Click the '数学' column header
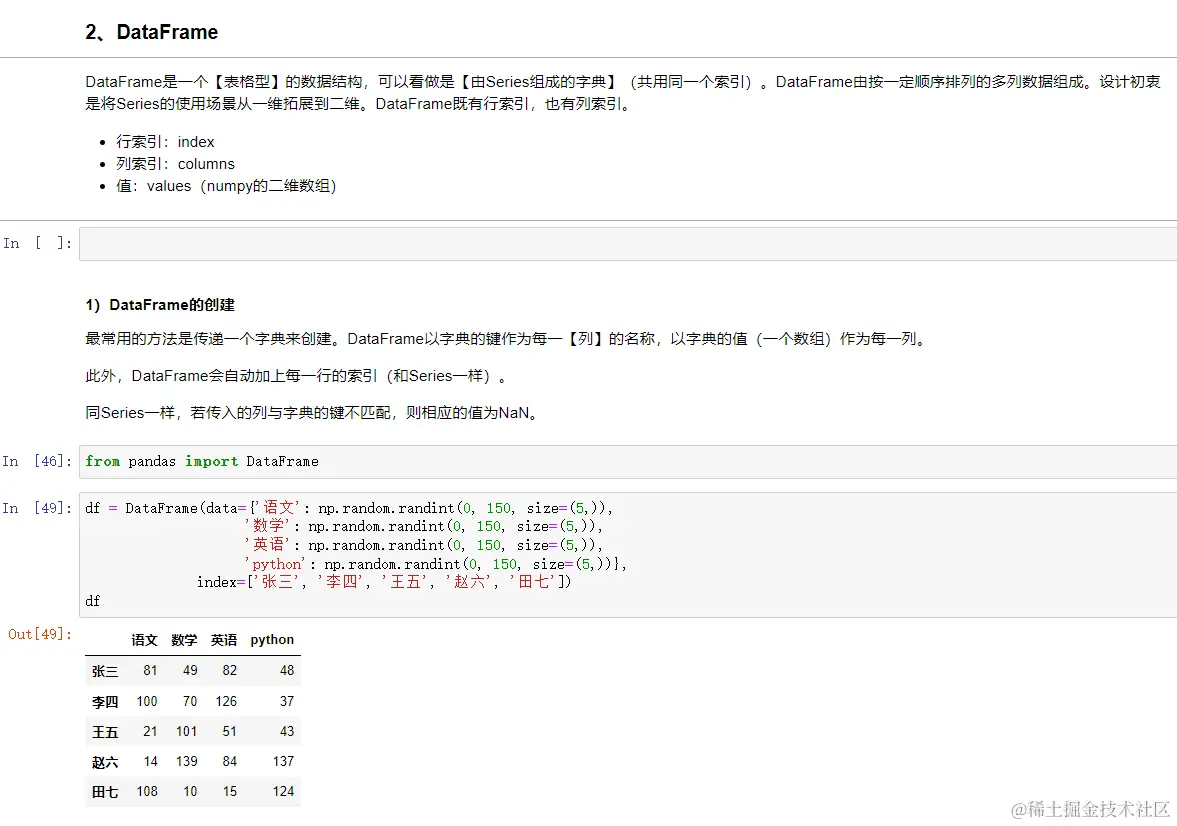 click(x=184, y=640)
